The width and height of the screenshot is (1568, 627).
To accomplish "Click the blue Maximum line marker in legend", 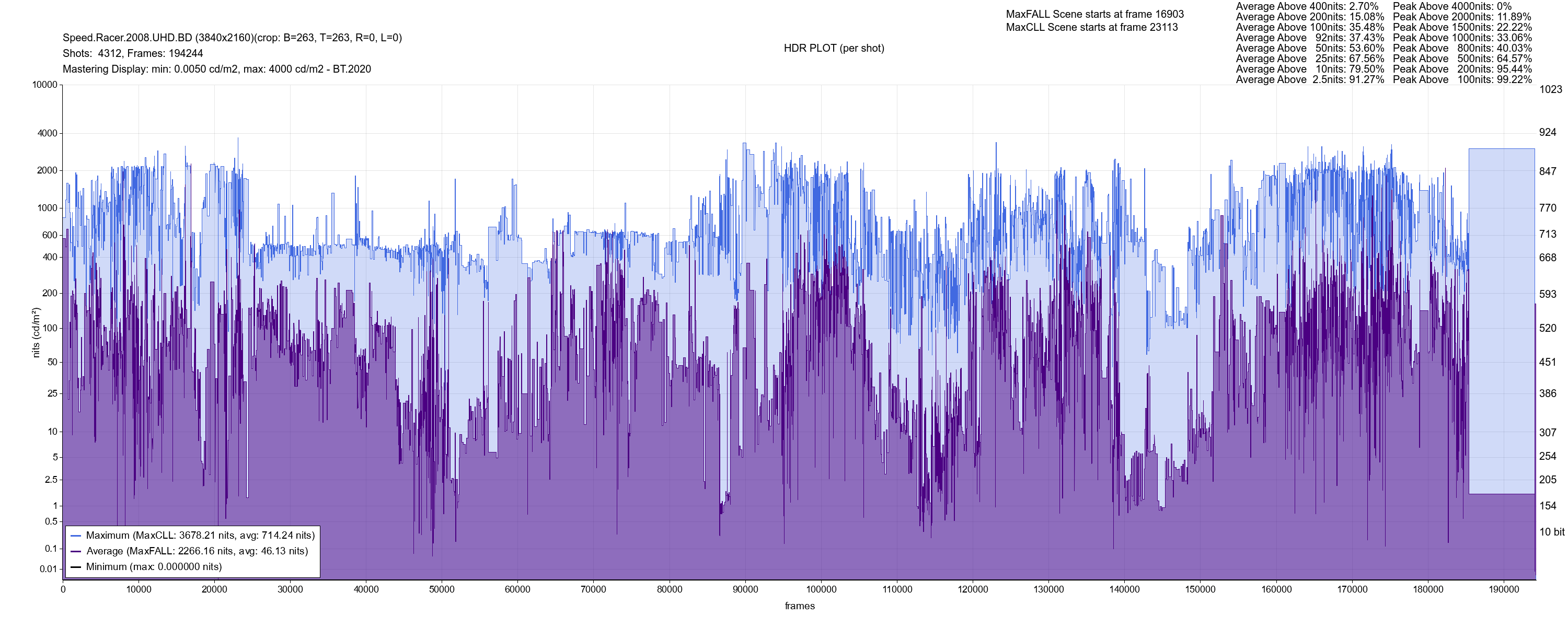I will tap(75, 536).
